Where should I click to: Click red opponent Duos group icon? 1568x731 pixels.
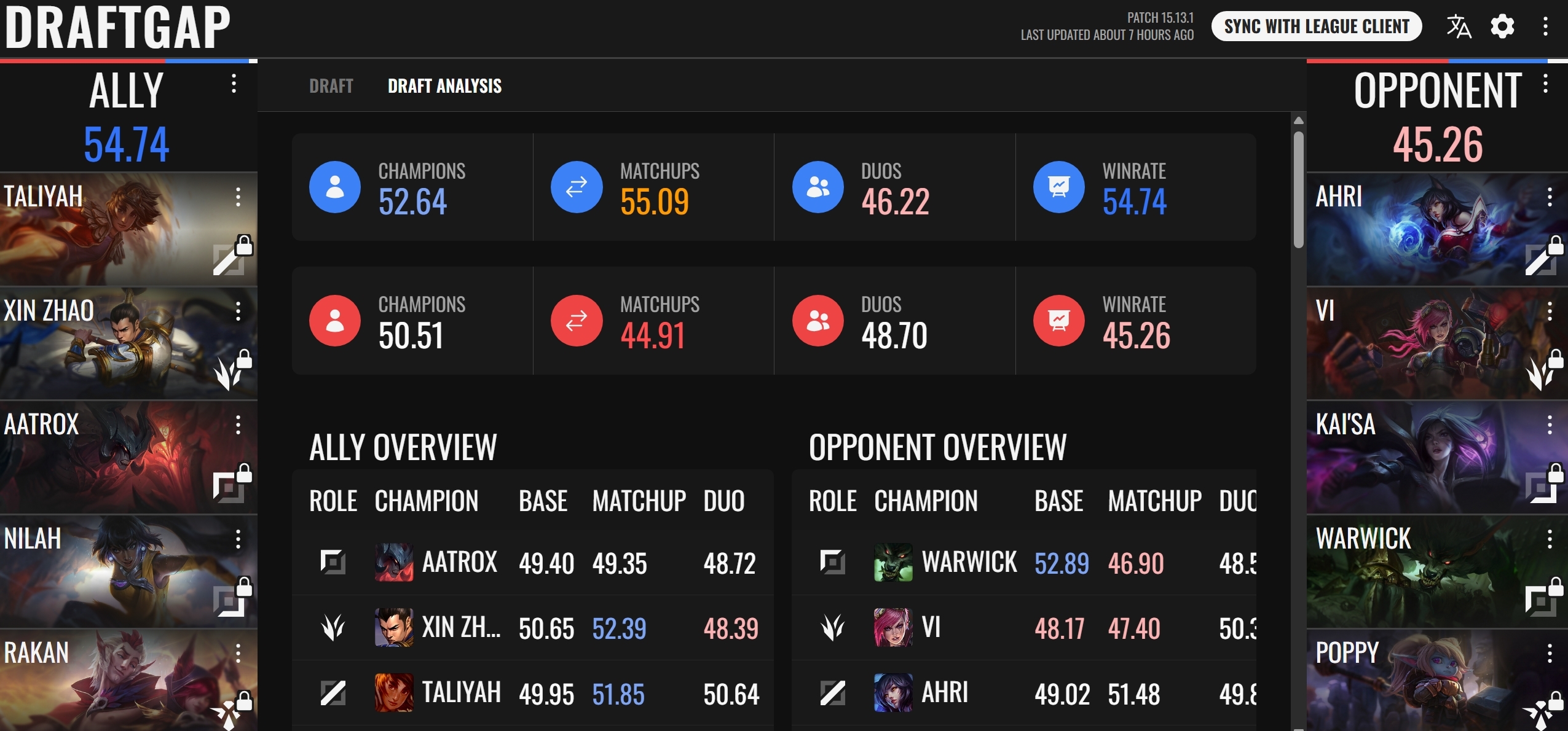(817, 321)
